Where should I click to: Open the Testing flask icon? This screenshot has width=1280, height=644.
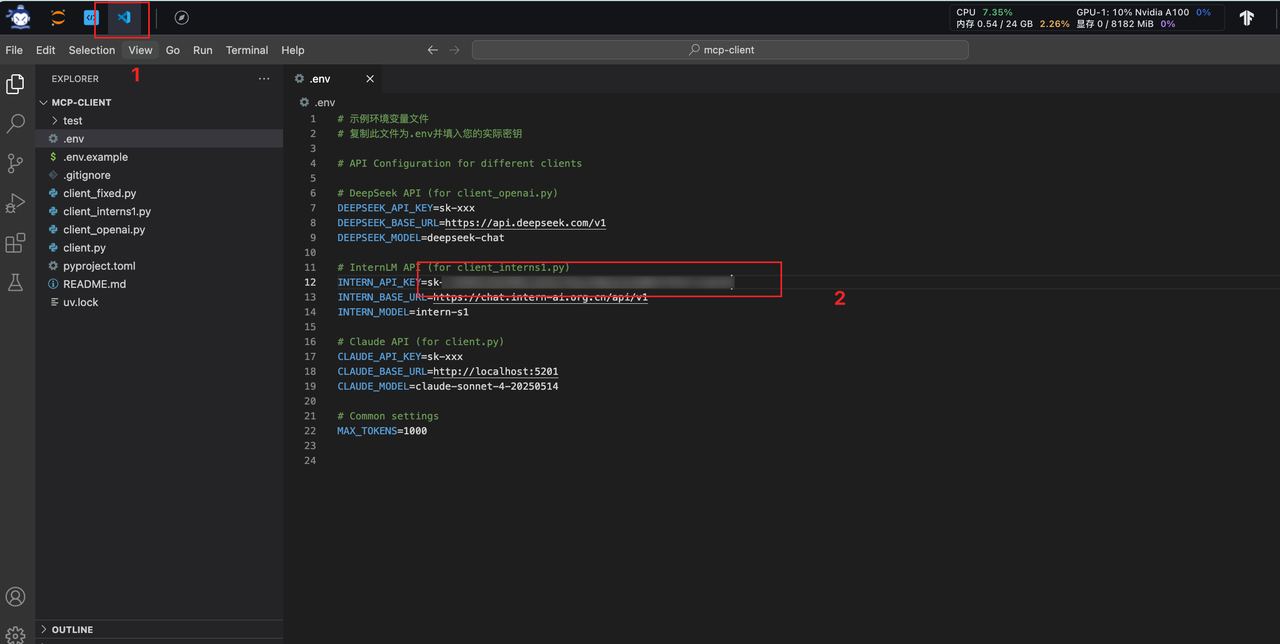click(x=15, y=284)
